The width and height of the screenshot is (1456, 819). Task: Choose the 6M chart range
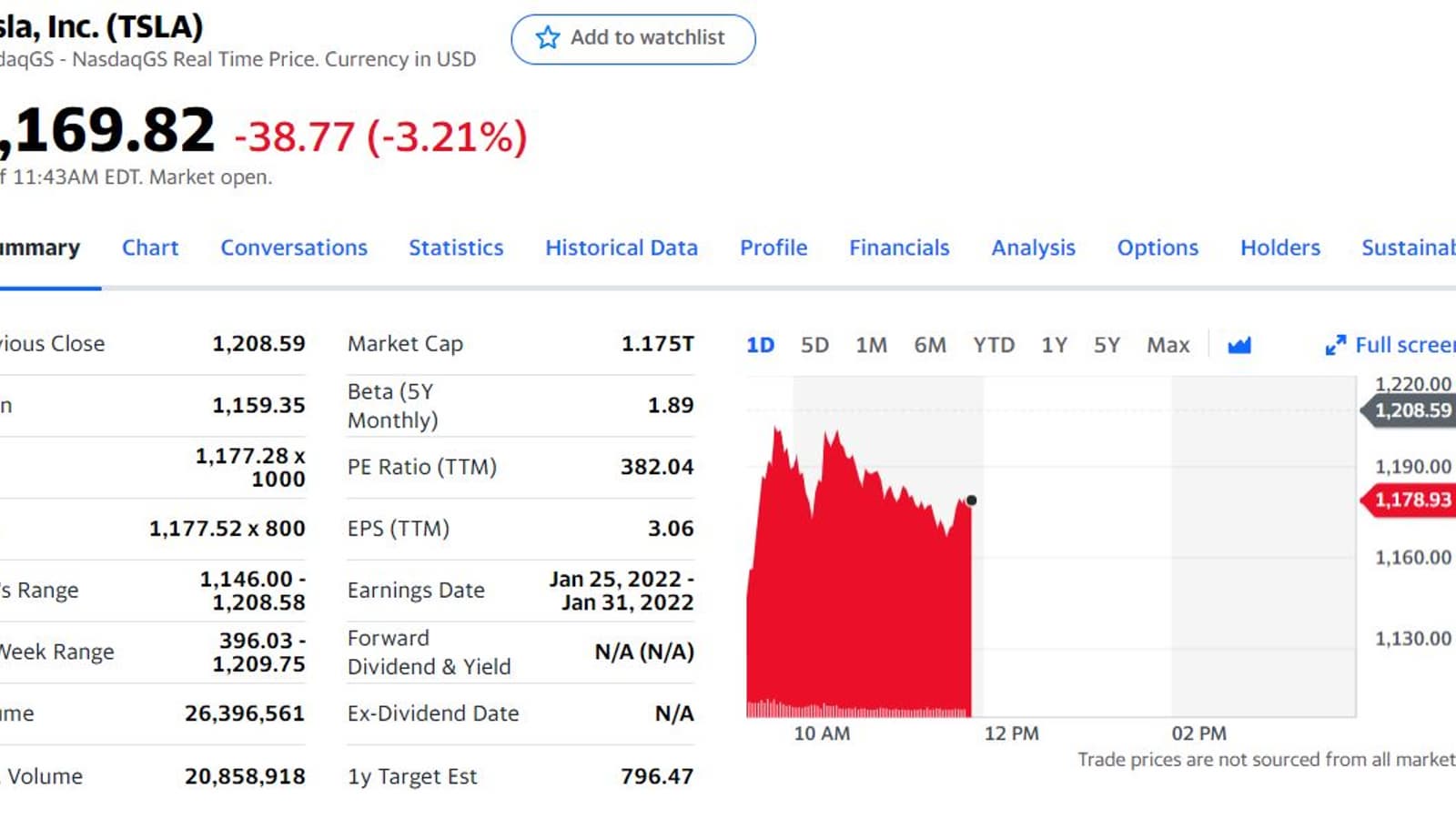(930, 346)
